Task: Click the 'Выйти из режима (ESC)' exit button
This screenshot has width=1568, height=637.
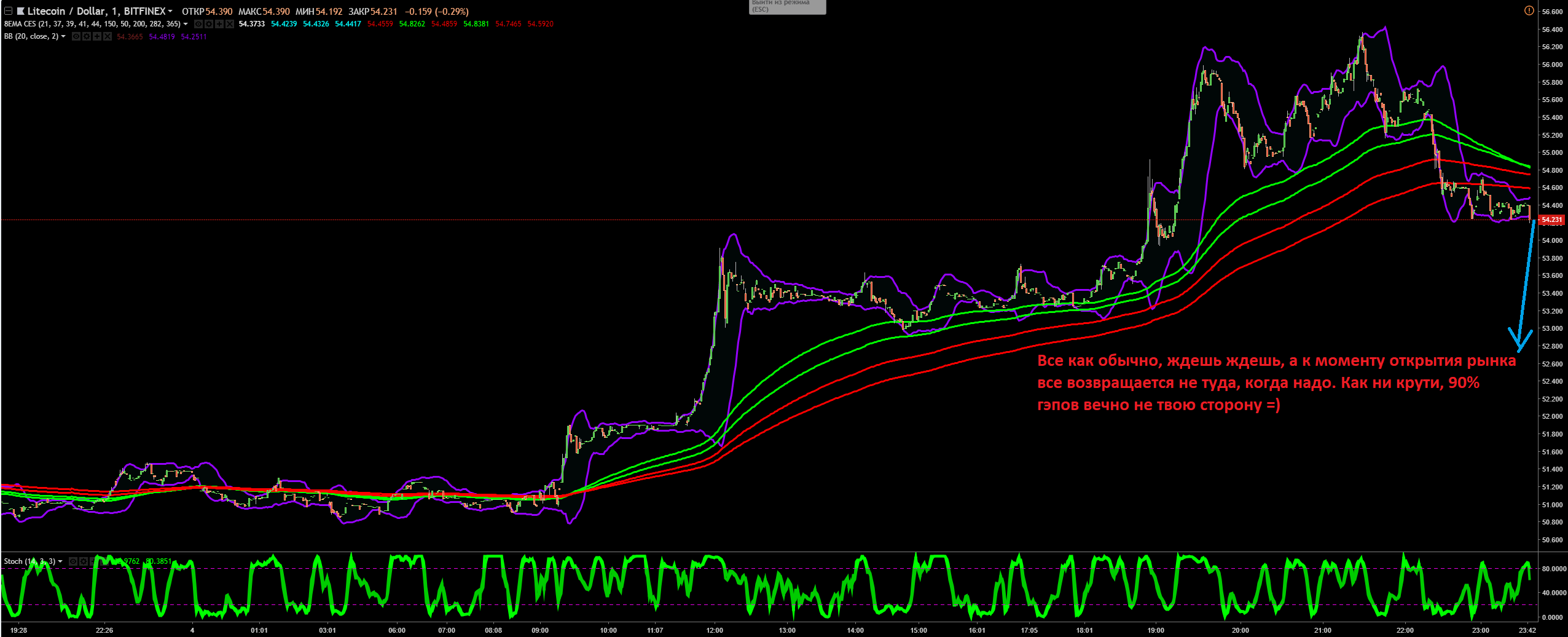Action: click(787, 7)
